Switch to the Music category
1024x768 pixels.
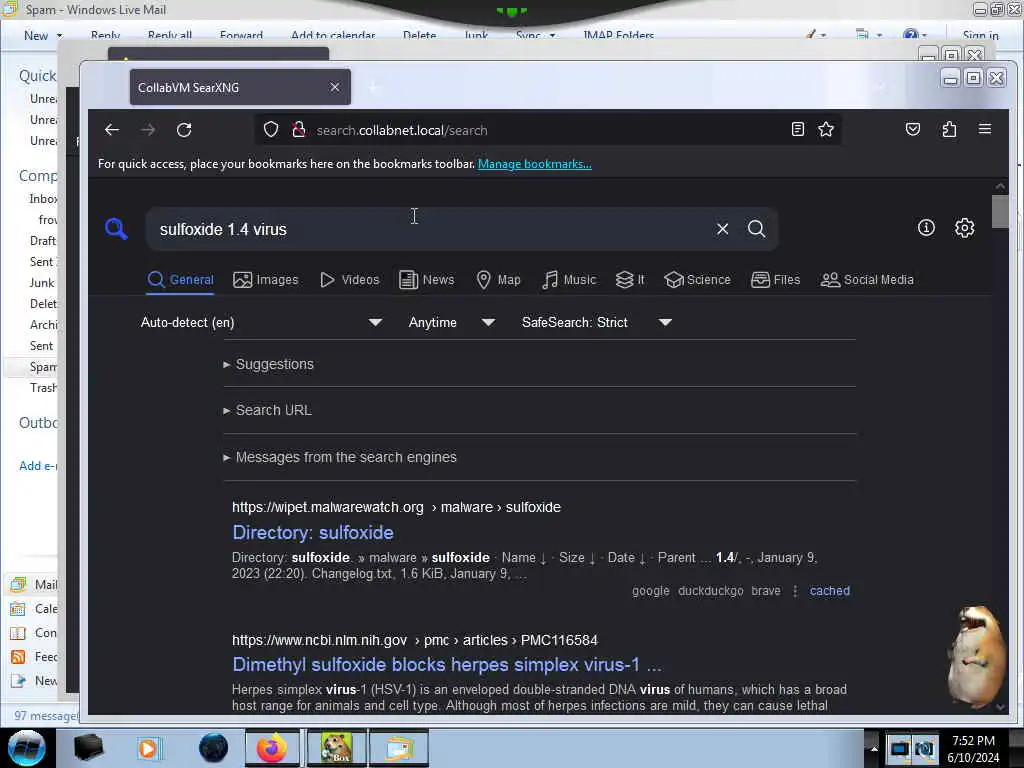(569, 280)
